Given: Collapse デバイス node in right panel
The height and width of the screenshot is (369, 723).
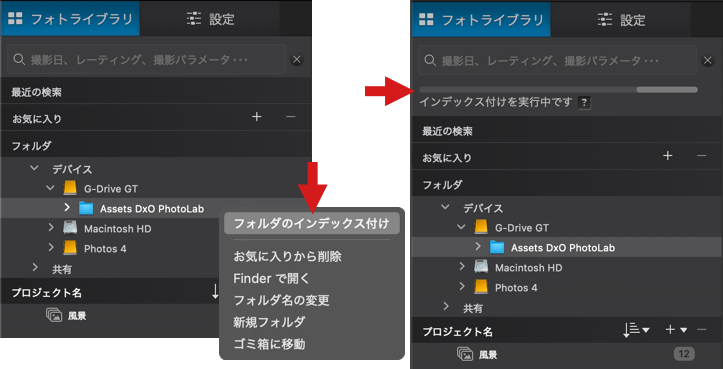Looking at the screenshot, I should coord(445,207).
